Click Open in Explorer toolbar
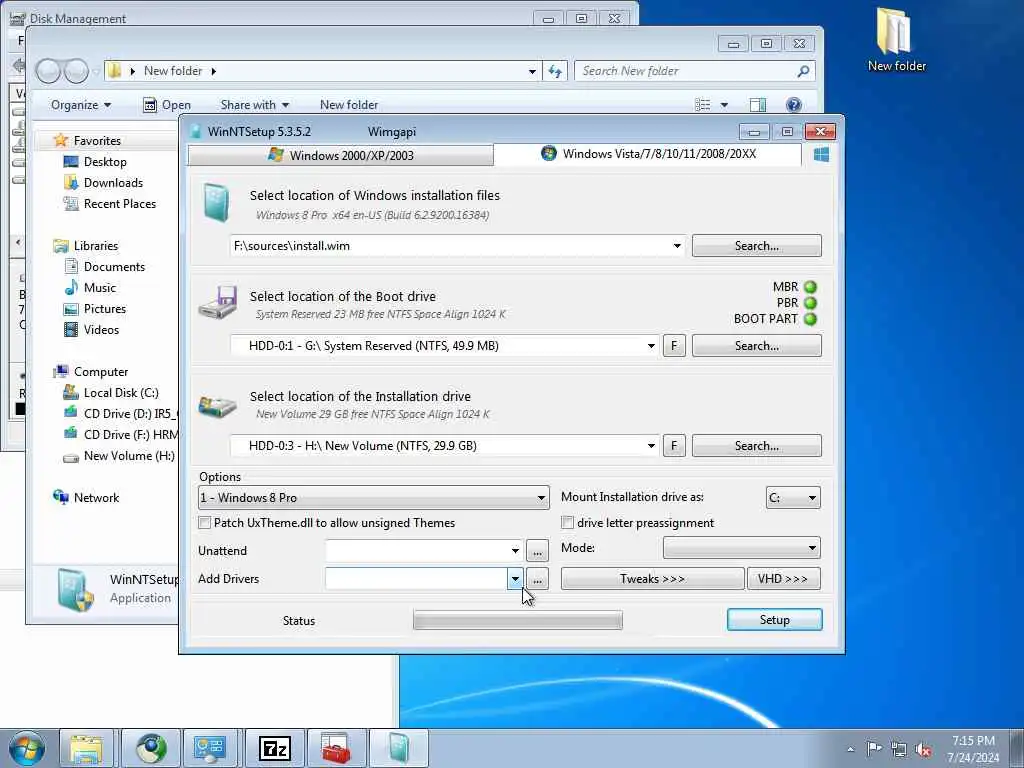 coord(167,105)
